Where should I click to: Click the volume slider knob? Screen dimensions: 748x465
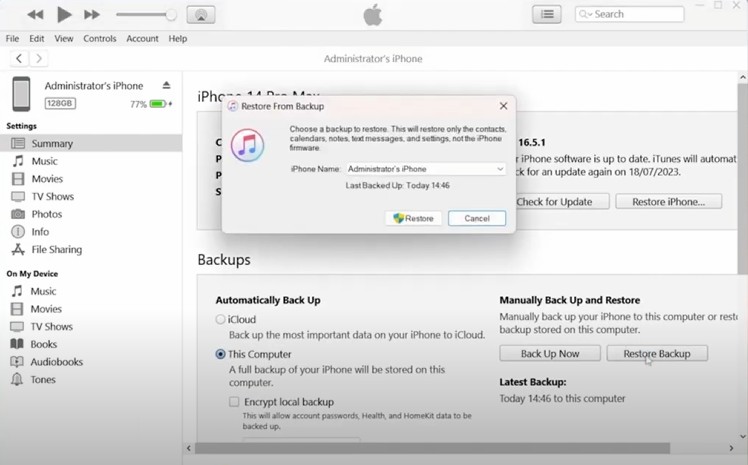pos(171,15)
